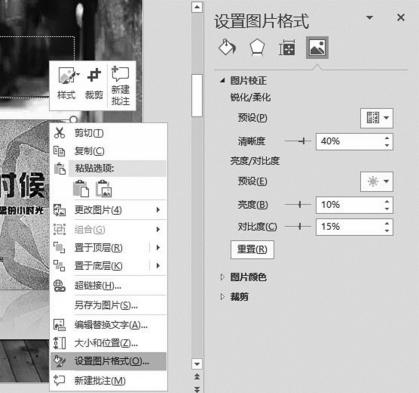419x393 pixels.
Task: Adjust the 对比度(C) slider
Action: (x=300, y=227)
